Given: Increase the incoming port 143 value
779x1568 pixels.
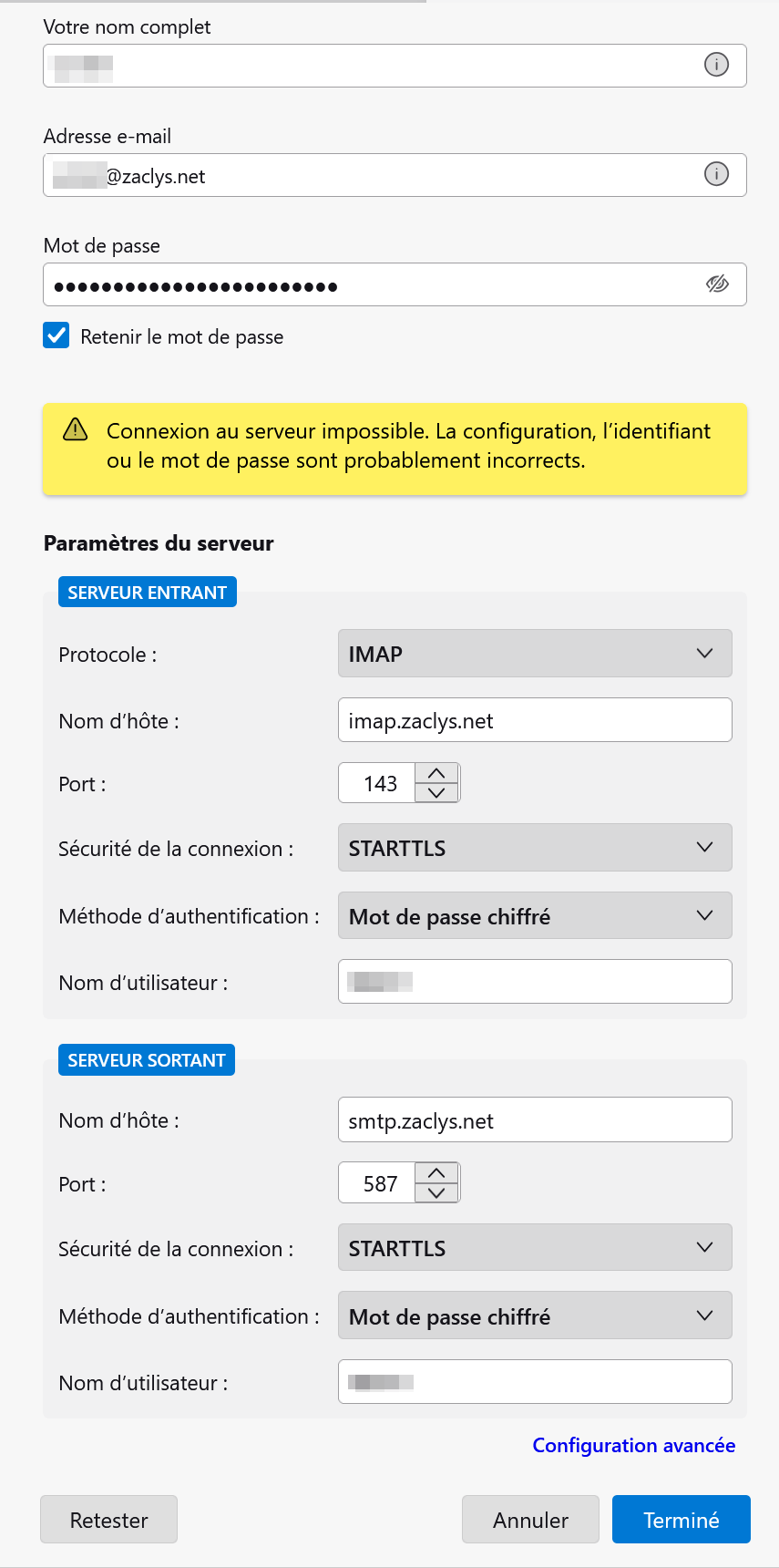Looking at the screenshot, I should click(x=436, y=773).
